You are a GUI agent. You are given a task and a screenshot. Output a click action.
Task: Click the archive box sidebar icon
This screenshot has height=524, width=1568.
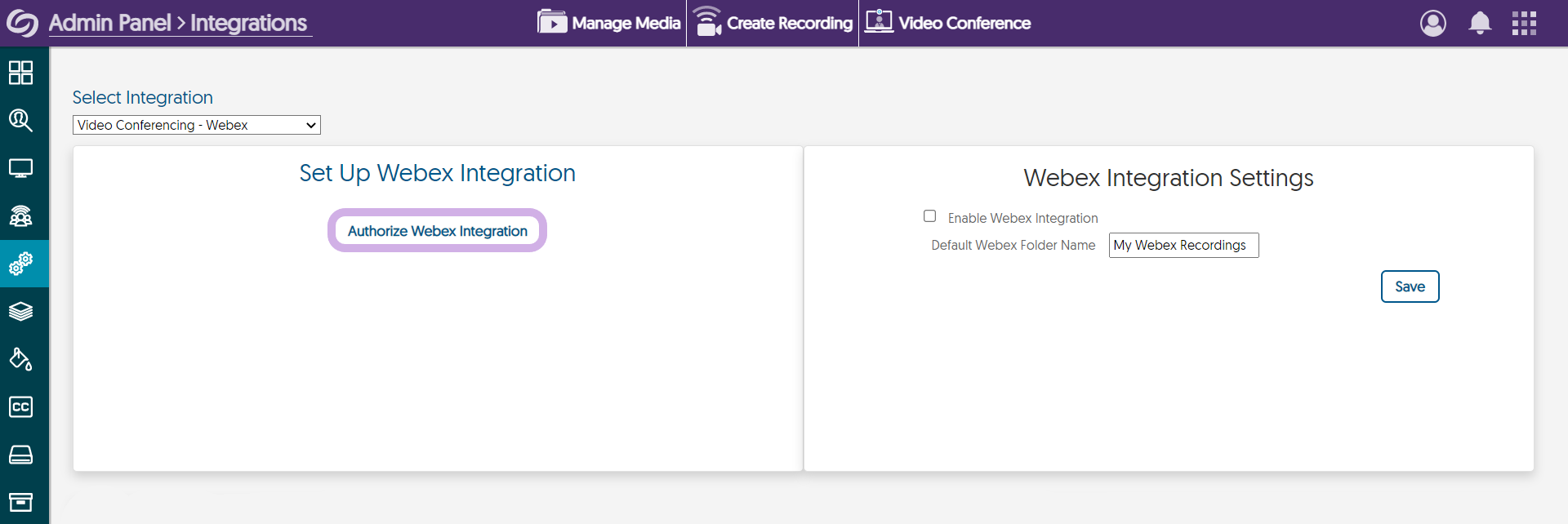coord(20,502)
